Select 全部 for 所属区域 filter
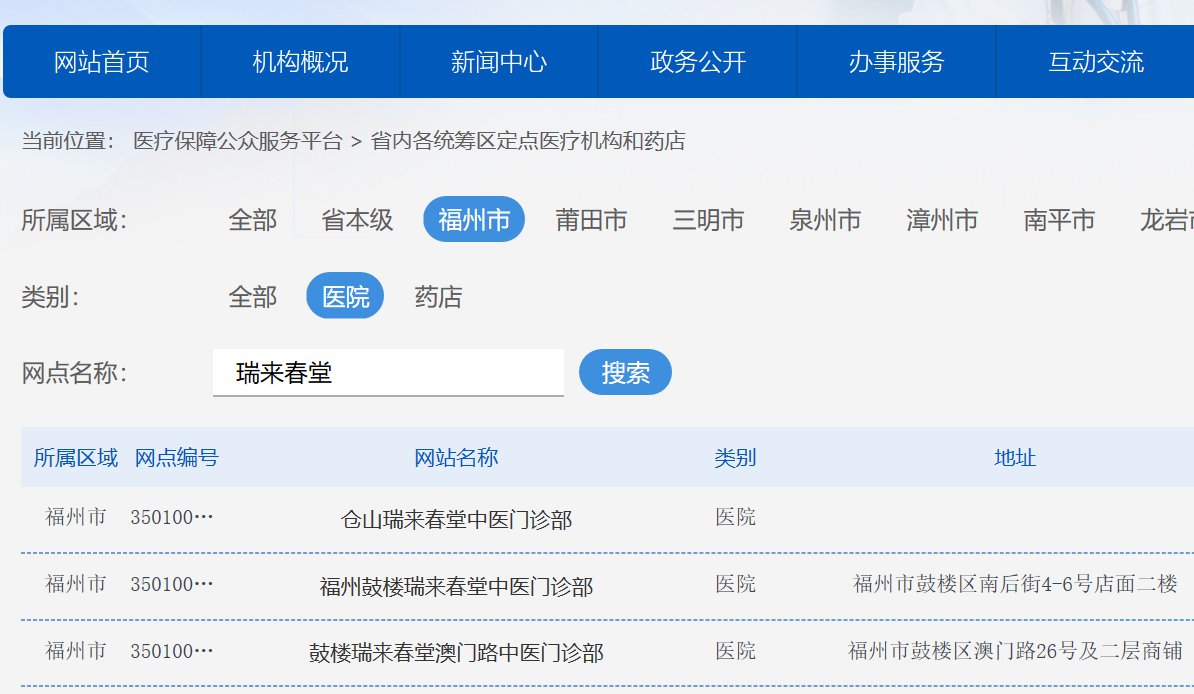This screenshot has width=1194, height=694. tap(252, 220)
